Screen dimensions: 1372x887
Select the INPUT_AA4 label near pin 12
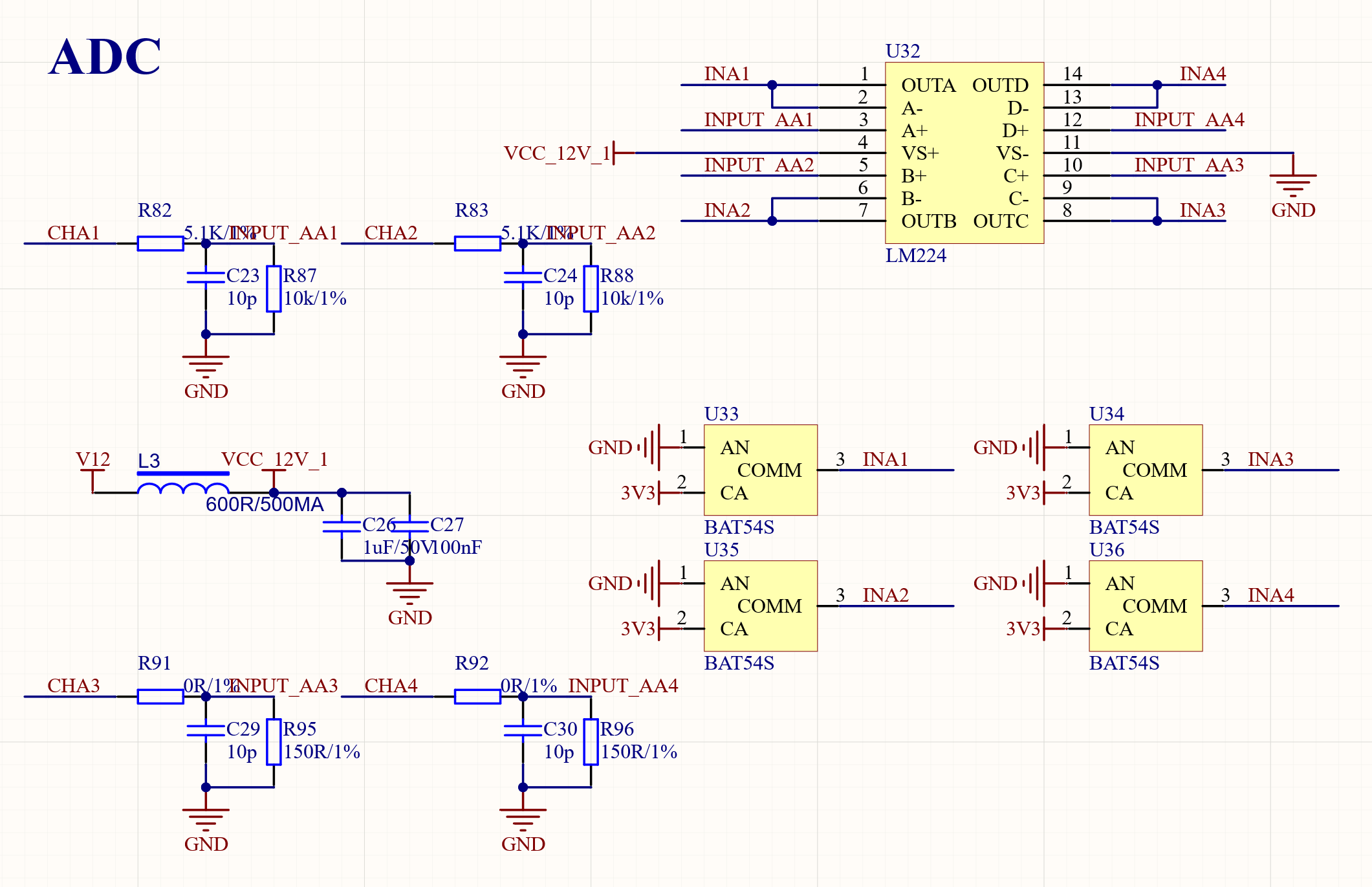(x=1188, y=120)
